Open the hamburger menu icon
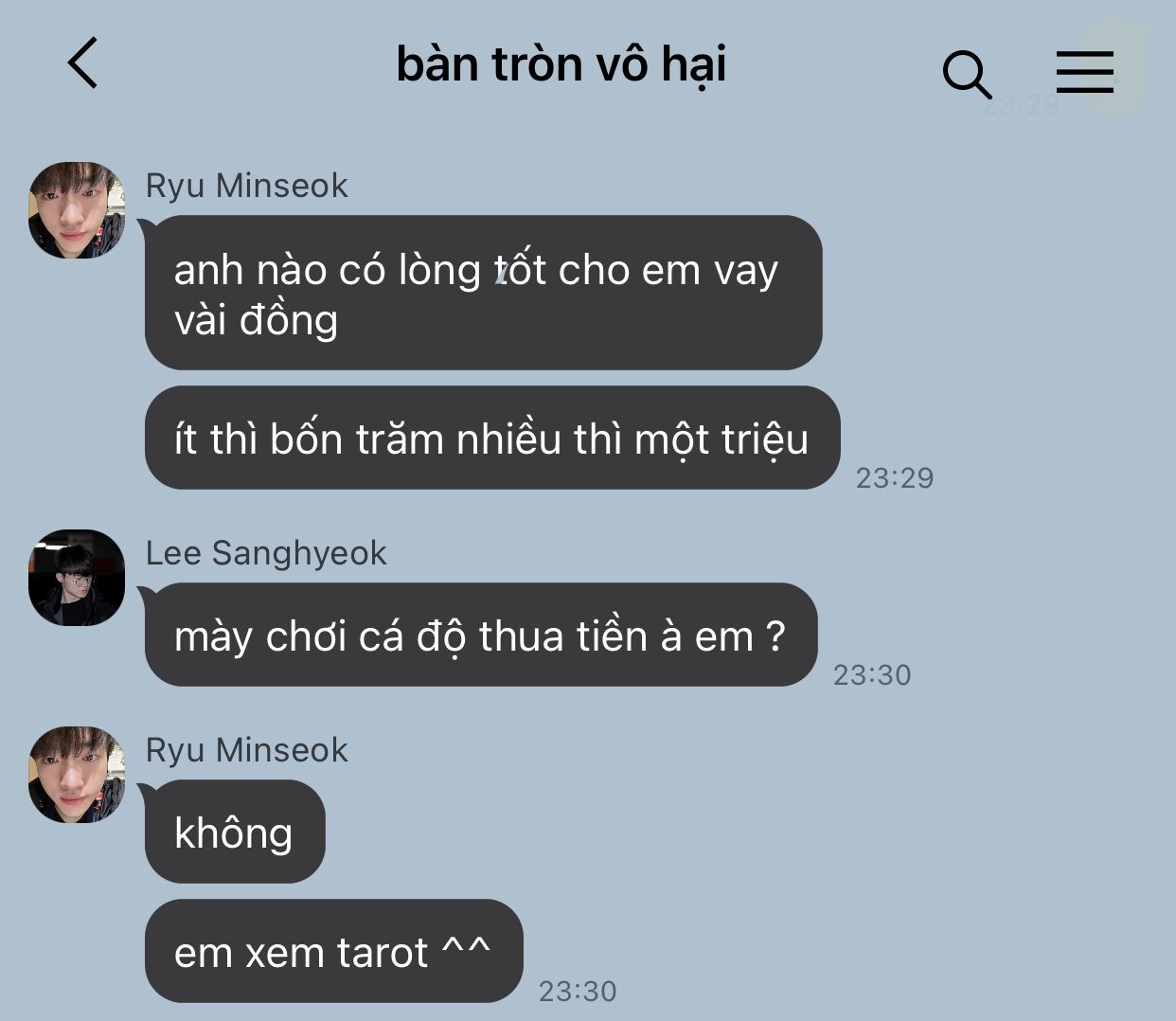The height and width of the screenshot is (1021, 1176). tap(1084, 72)
